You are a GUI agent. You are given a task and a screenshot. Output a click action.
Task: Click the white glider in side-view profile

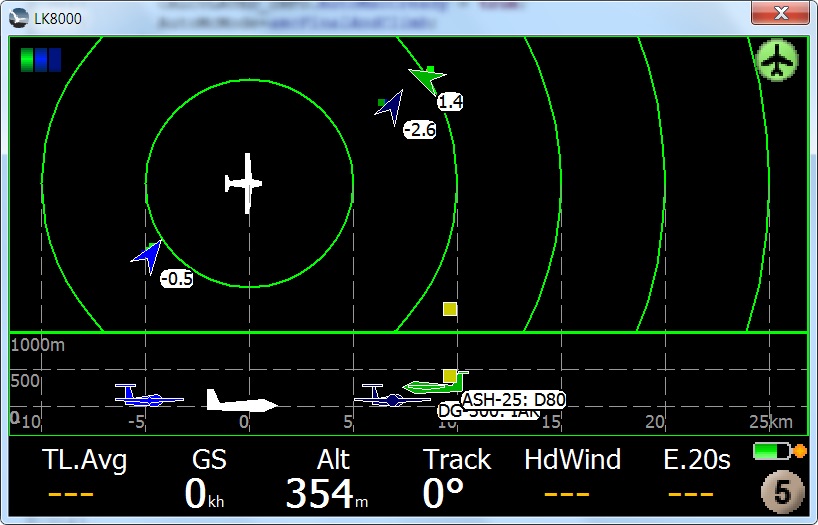pos(241,401)
